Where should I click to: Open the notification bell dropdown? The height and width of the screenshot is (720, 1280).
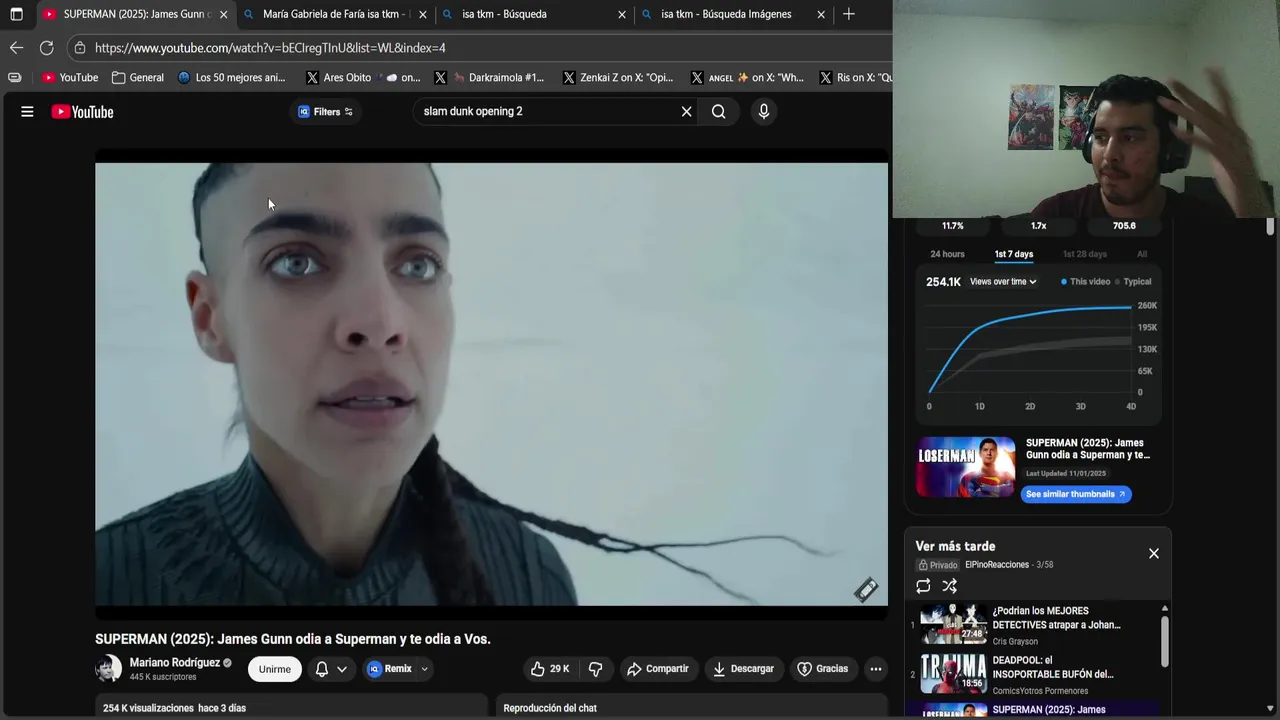click(331, 669)
